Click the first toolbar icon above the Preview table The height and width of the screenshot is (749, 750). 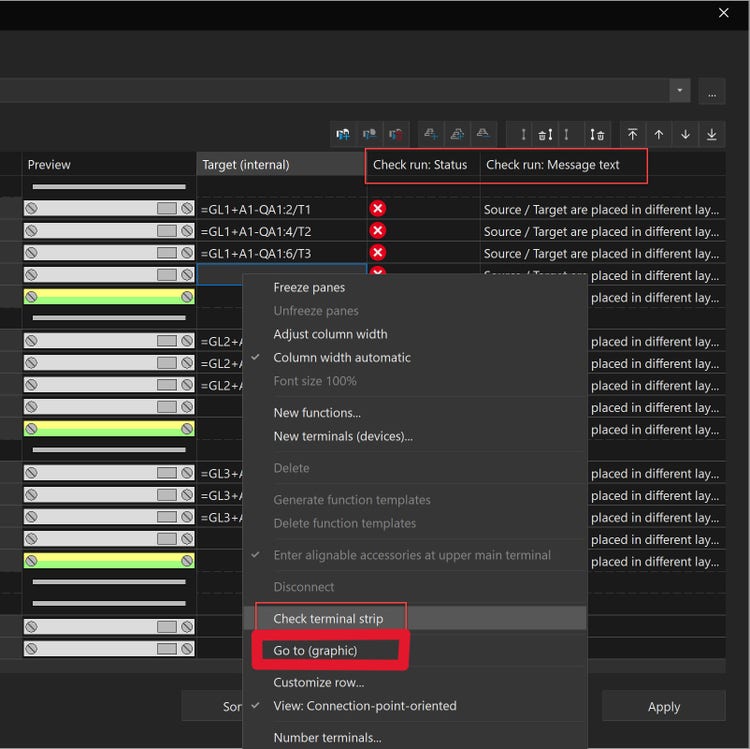(344, 134)
